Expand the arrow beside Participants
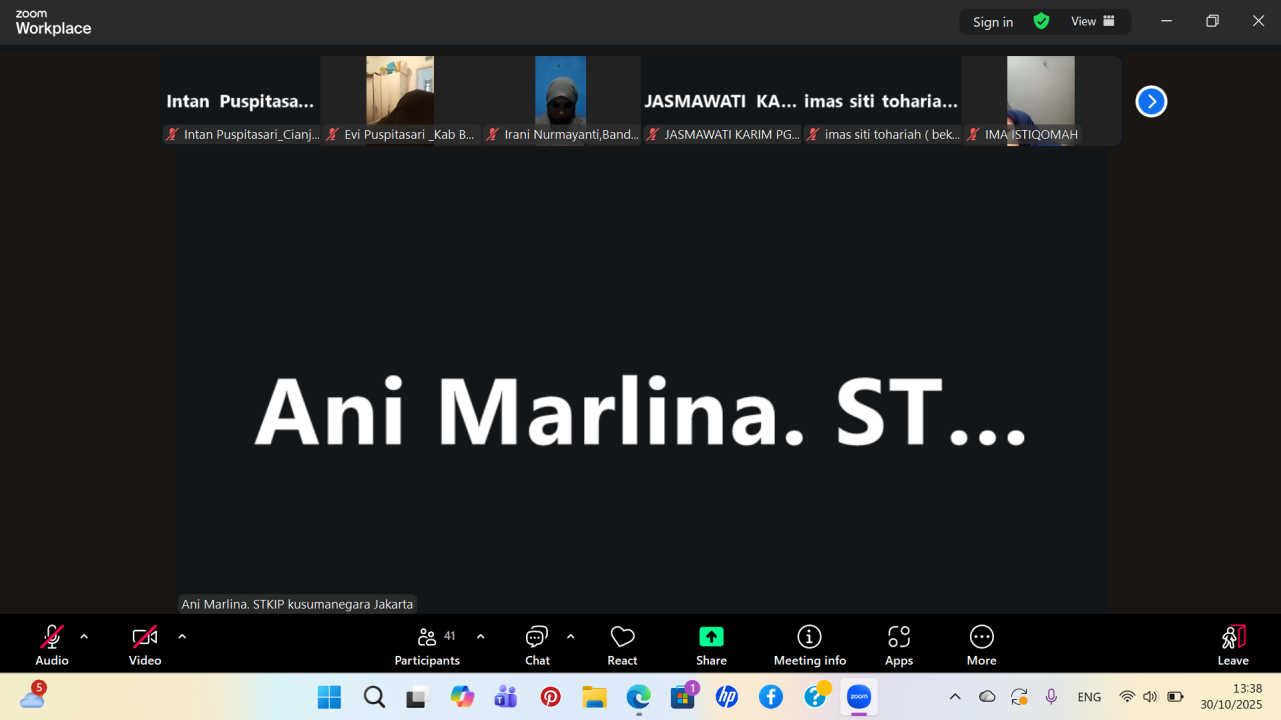Screen dimensions: 1281x720 point(480,636)
